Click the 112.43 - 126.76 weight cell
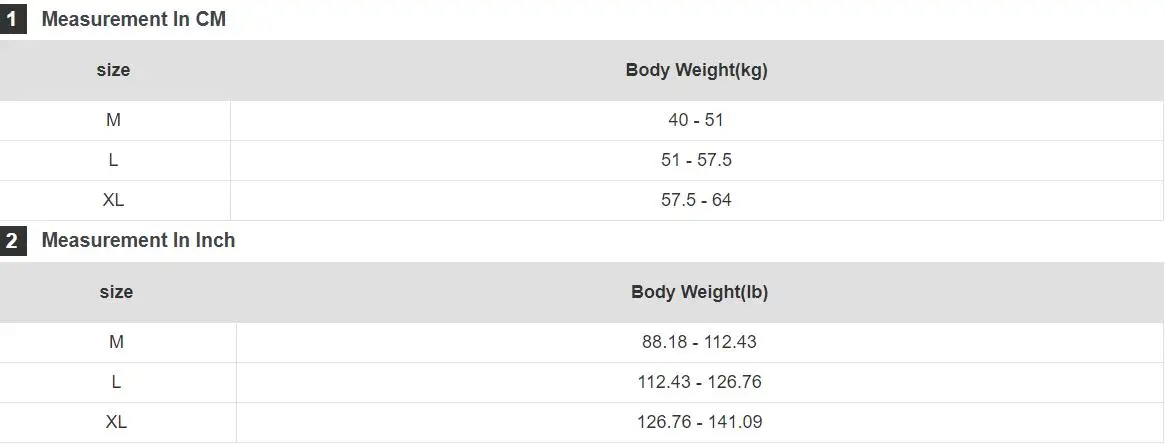 click(x=700, y=382)
